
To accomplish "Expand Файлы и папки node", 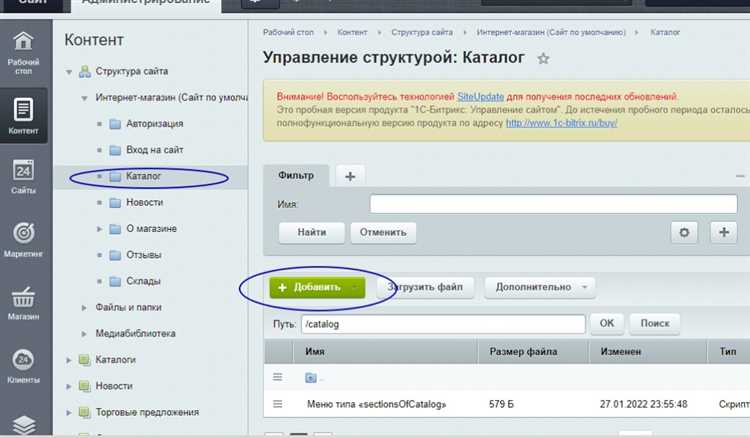I will 84,307.
